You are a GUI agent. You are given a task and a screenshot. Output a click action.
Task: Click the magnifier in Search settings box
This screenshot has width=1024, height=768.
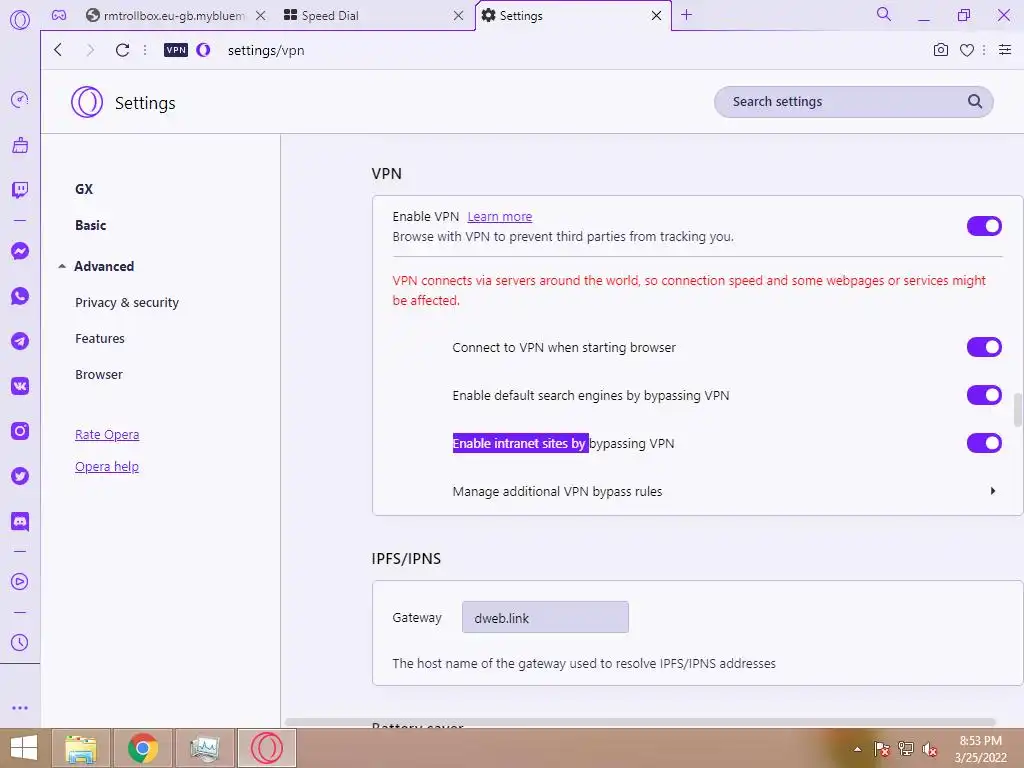(x=974, y=101)
